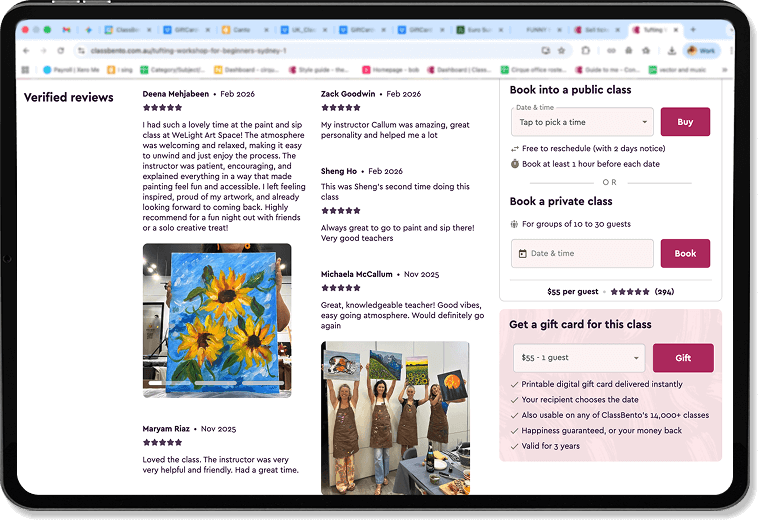Click the Book button

tap(685, 253)
